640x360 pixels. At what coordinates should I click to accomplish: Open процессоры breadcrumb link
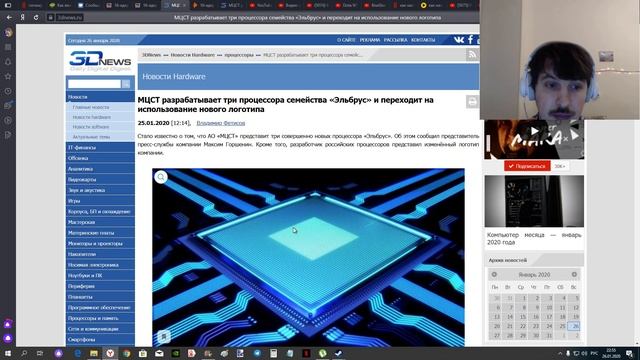click(239, 55)
